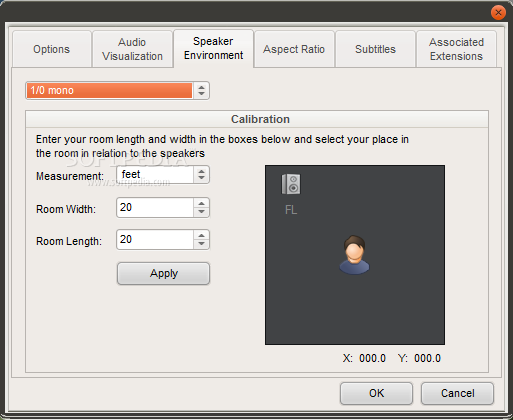Click the 1/0 mono dropdown arrows

[201, 90]
